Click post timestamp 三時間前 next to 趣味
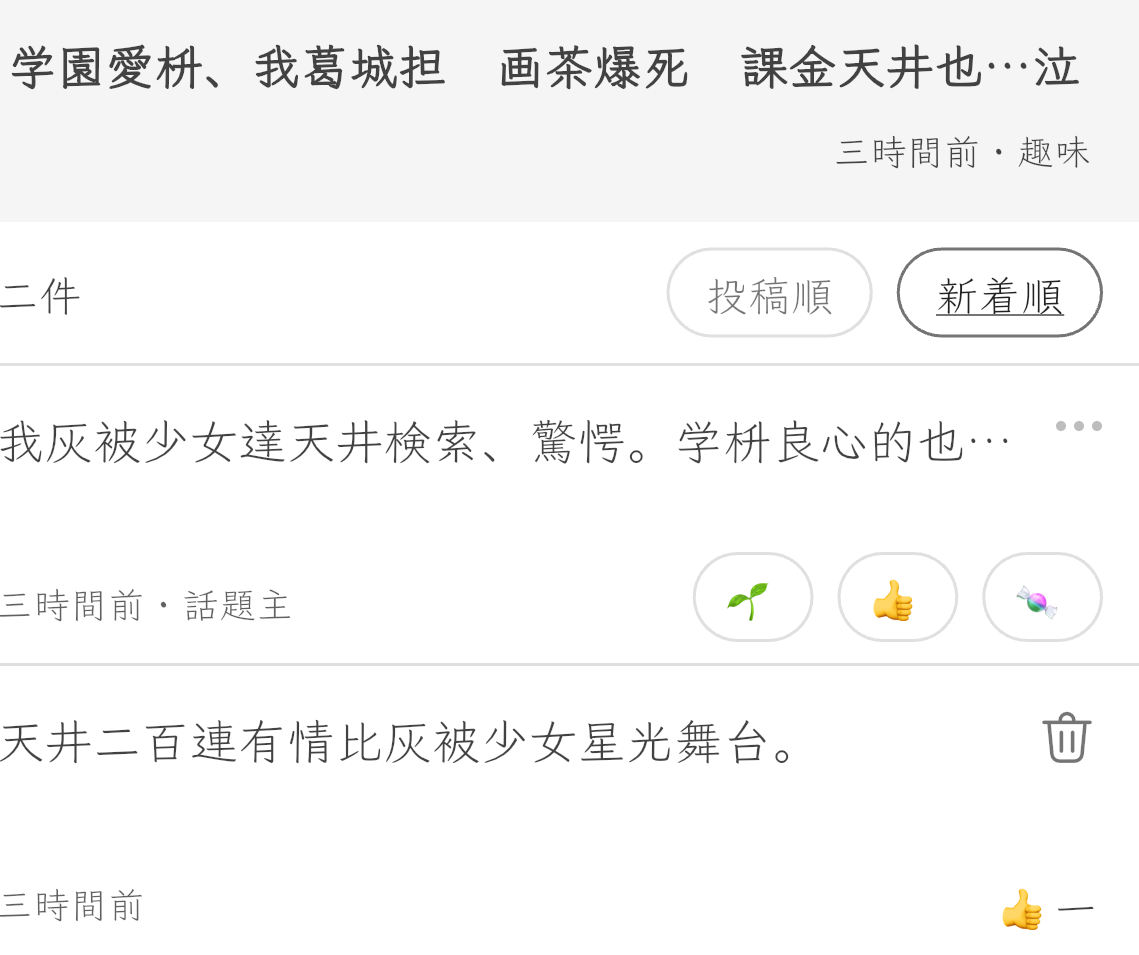The height and width of the screenshot is (955, 1139). coord(907,153)
